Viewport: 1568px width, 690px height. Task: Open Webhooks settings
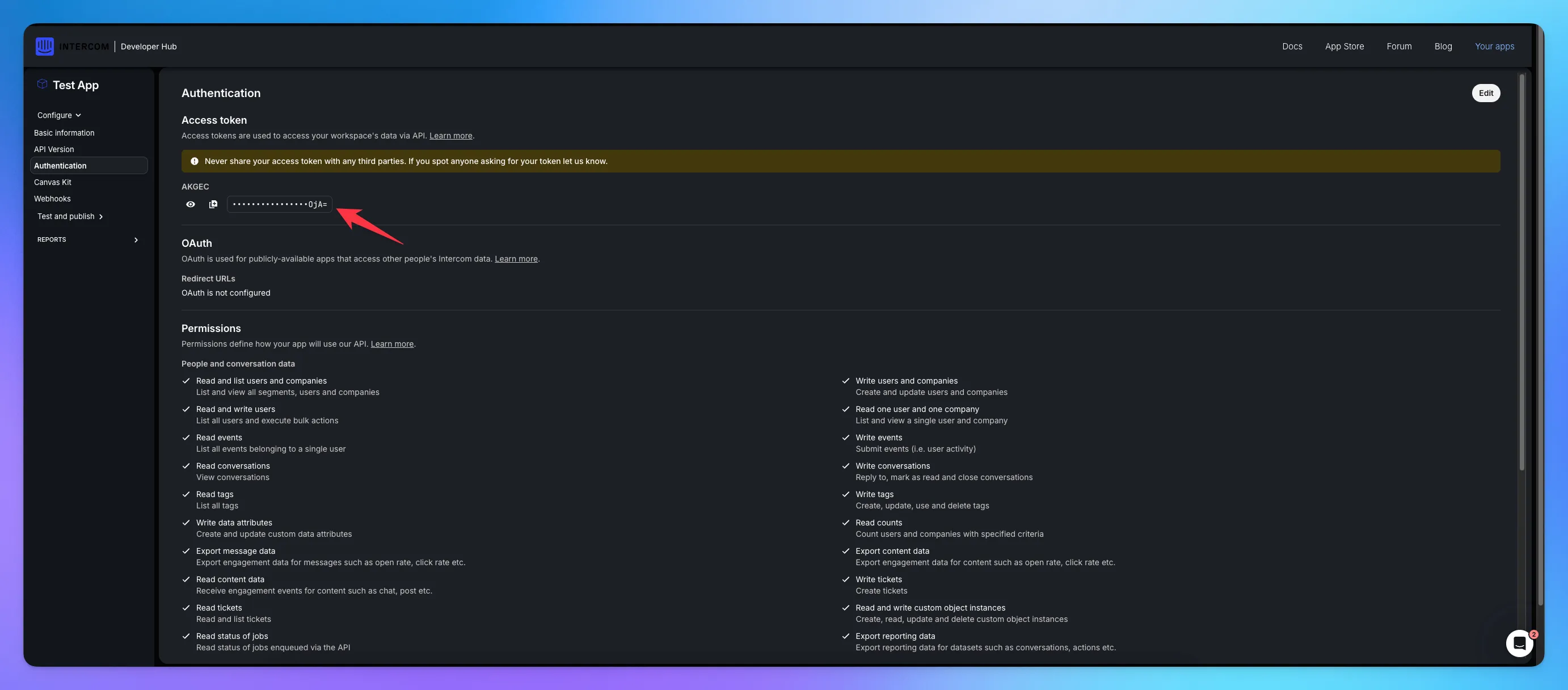52,199
